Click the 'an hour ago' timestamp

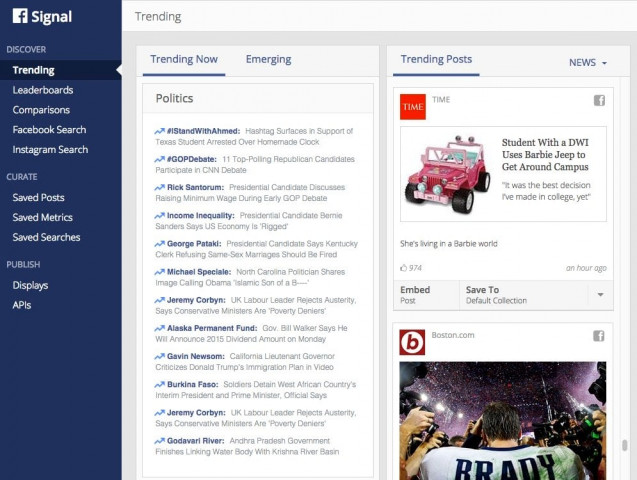586,268
